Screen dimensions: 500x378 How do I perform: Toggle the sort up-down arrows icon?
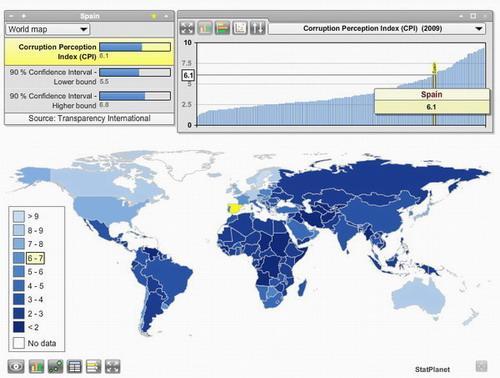(x=258, y=28)
